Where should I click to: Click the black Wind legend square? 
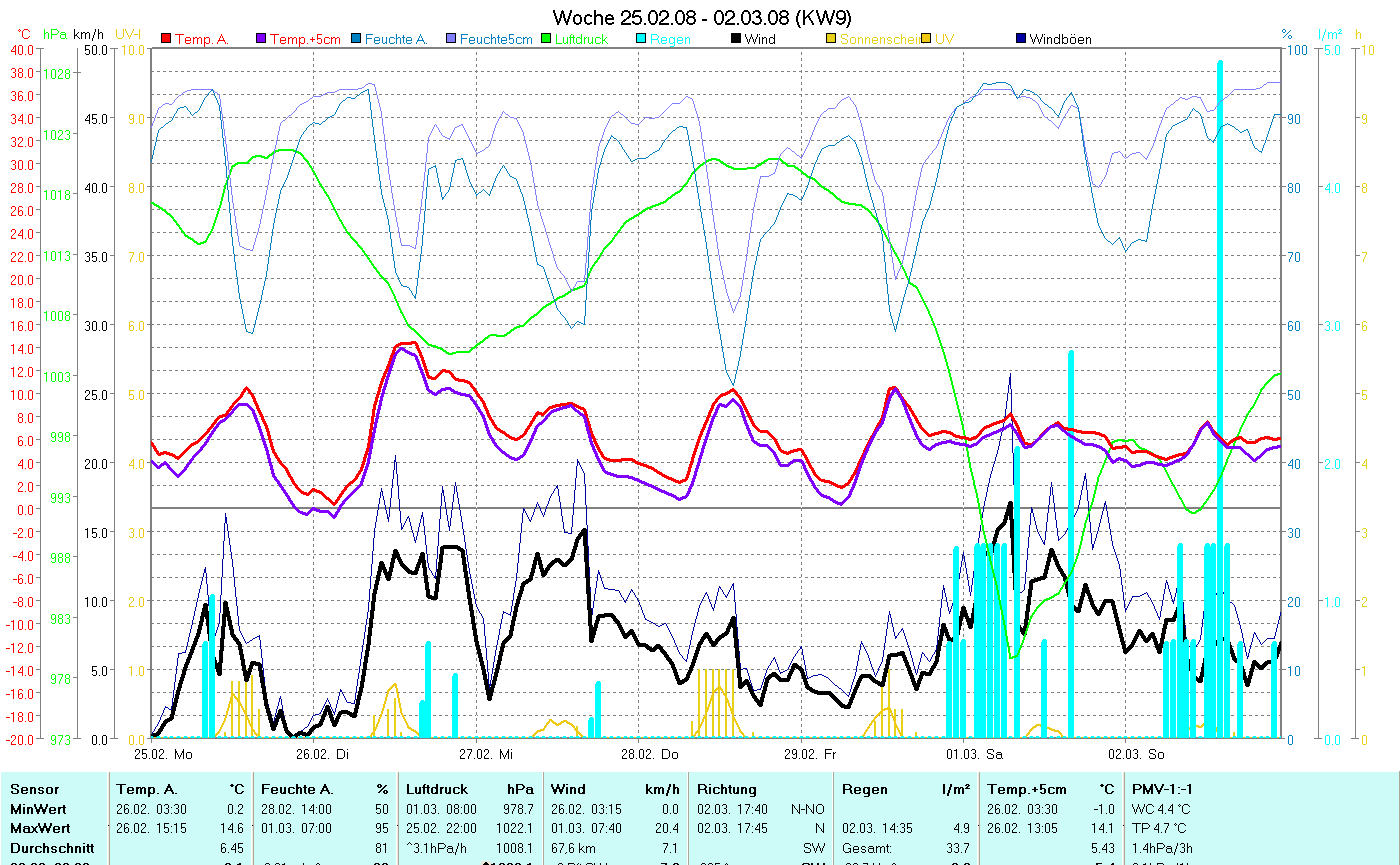click(x=736, y=39)
